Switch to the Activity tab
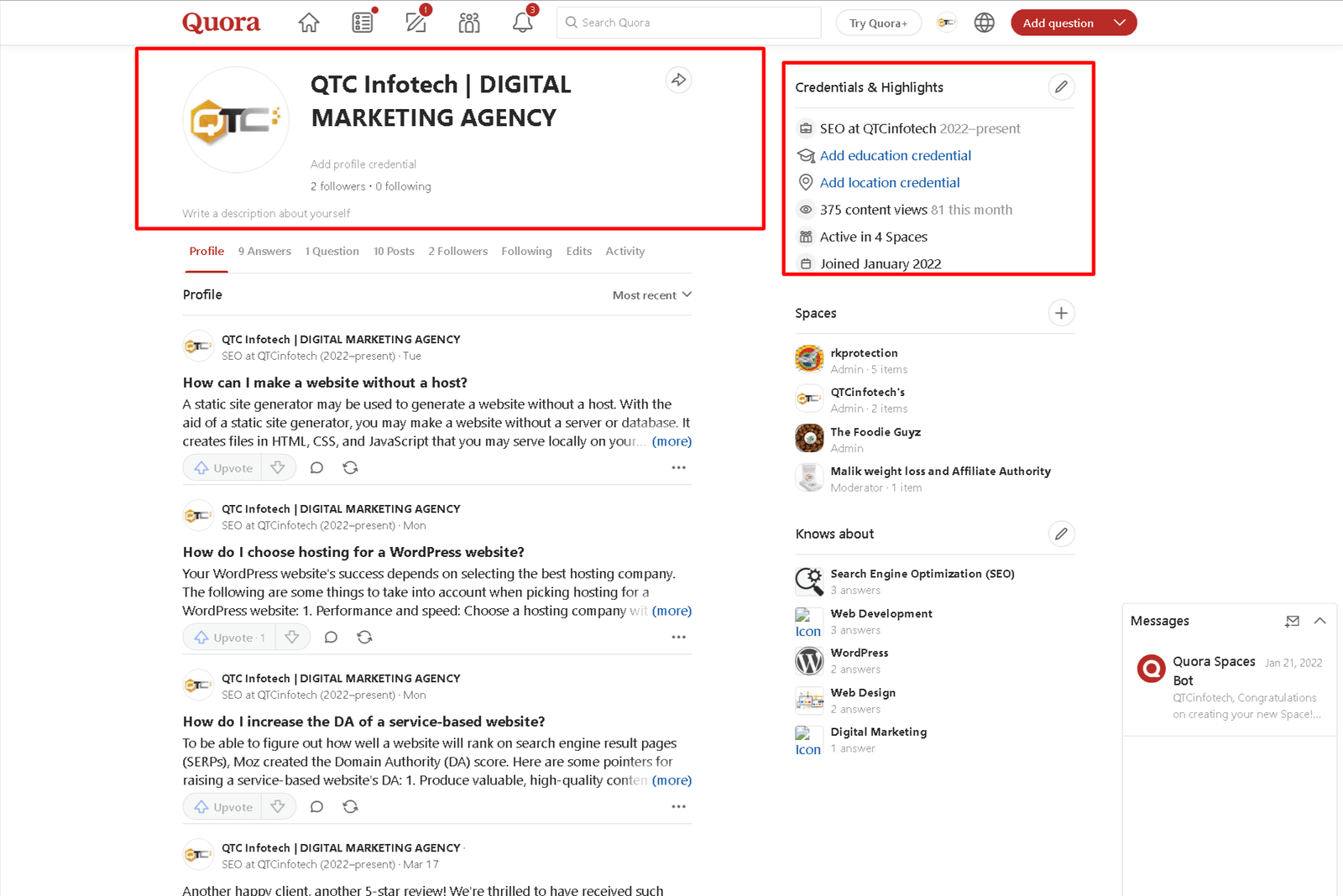This screenshot has height=896, width=1343. 625,251
